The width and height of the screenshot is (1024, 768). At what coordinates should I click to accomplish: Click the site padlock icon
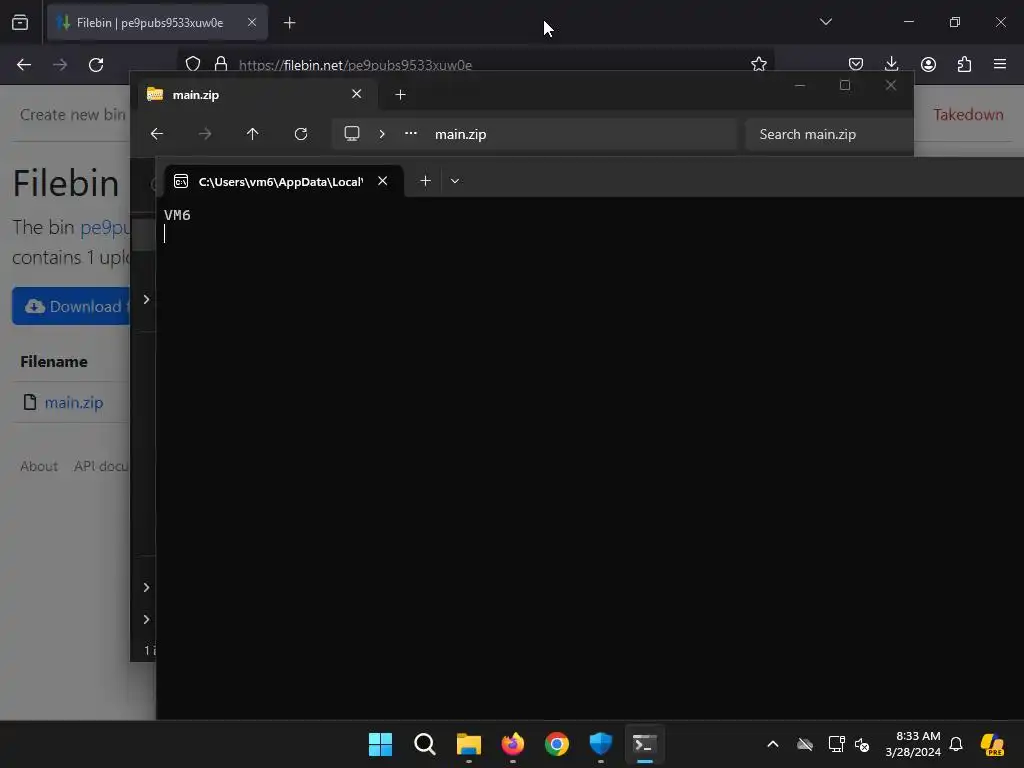point(221,64)
